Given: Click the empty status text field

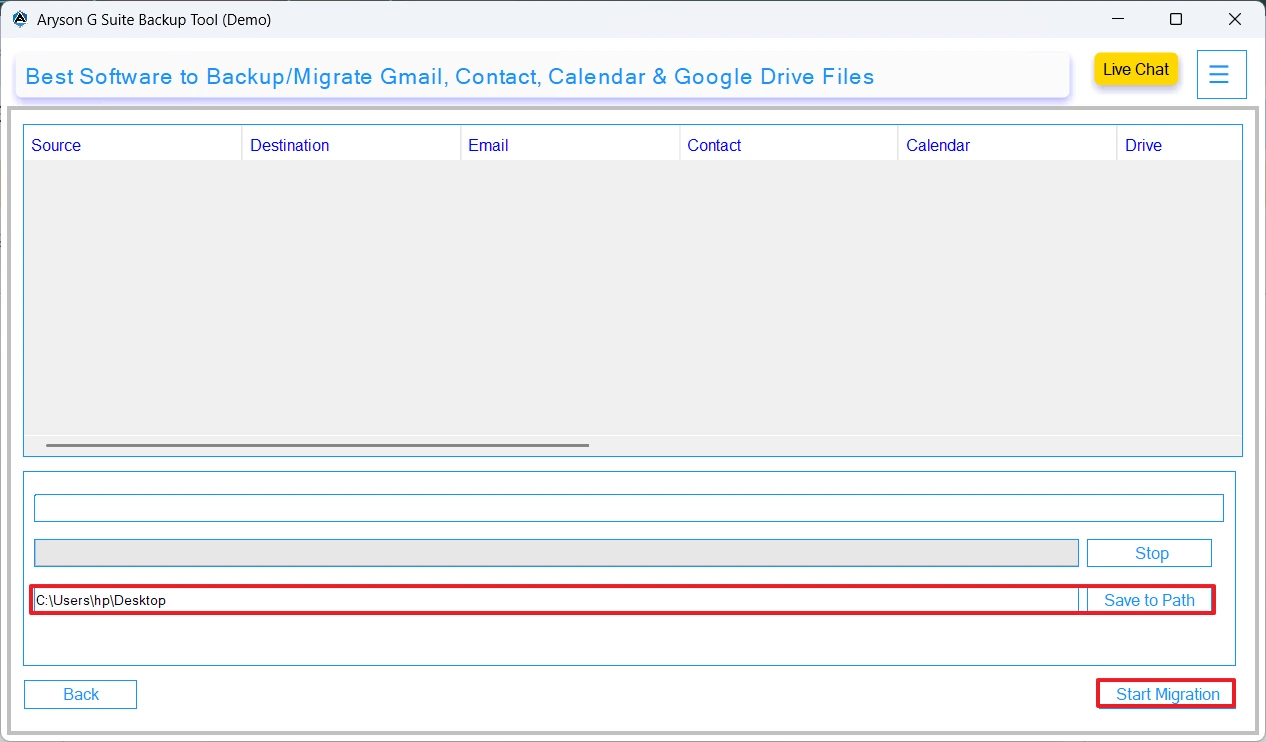Looking at the screenshot, I should 629,507.
